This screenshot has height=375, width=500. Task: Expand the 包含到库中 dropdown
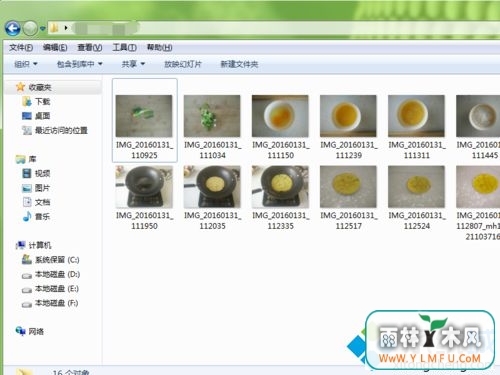point(79,64)
